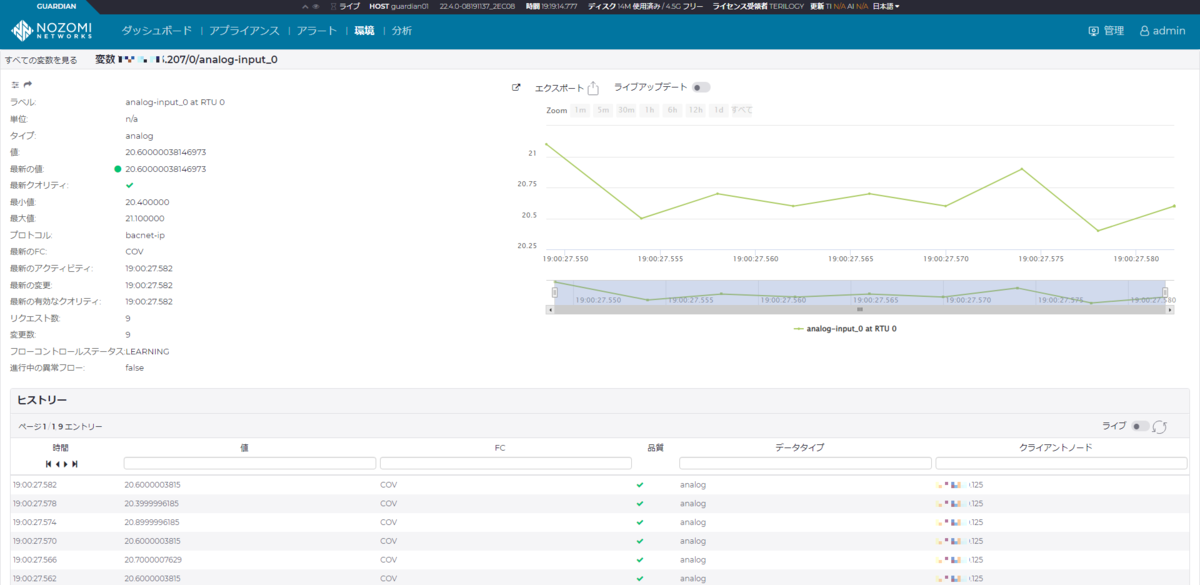This screenshot has height=585, width=1200.
Task: Set chart zoom to すべて
Action: 742,110
